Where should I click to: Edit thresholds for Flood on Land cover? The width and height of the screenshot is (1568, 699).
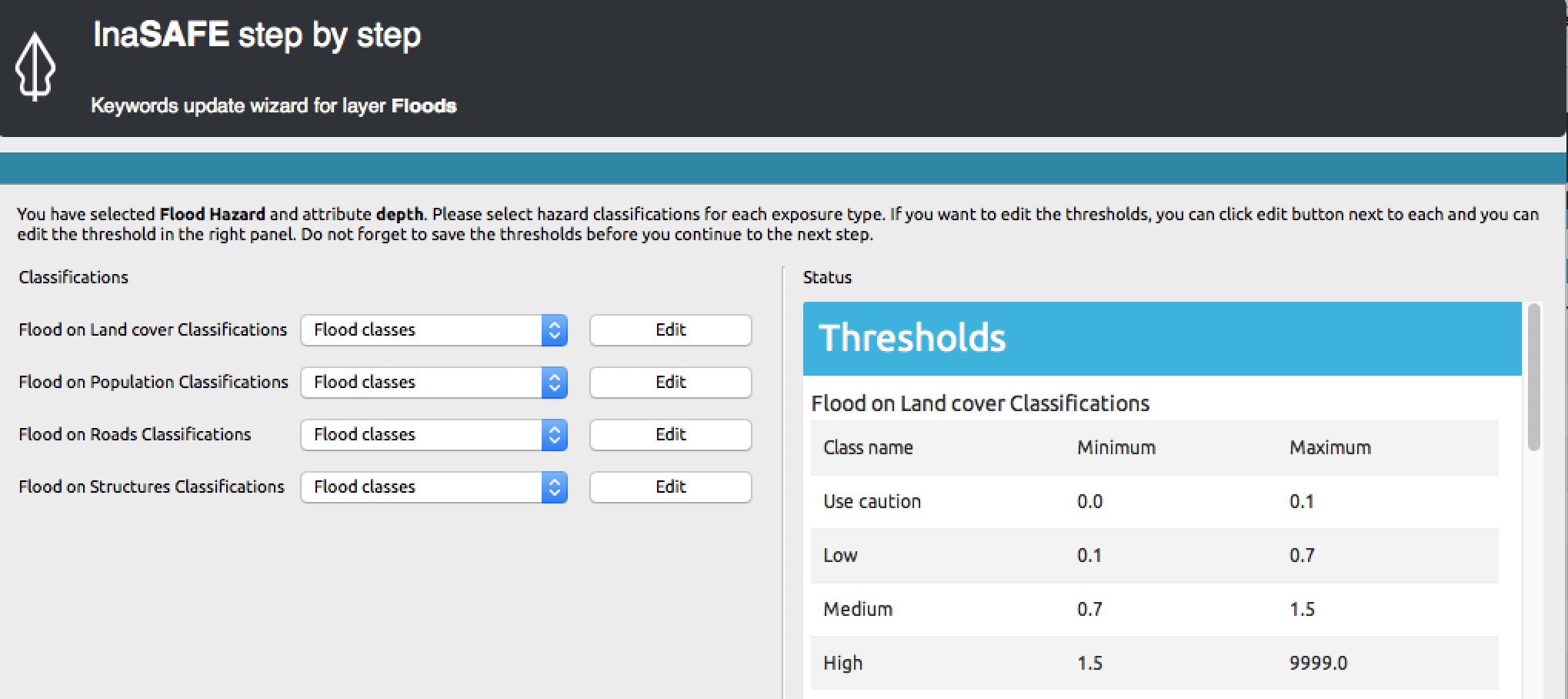(670, 330)
